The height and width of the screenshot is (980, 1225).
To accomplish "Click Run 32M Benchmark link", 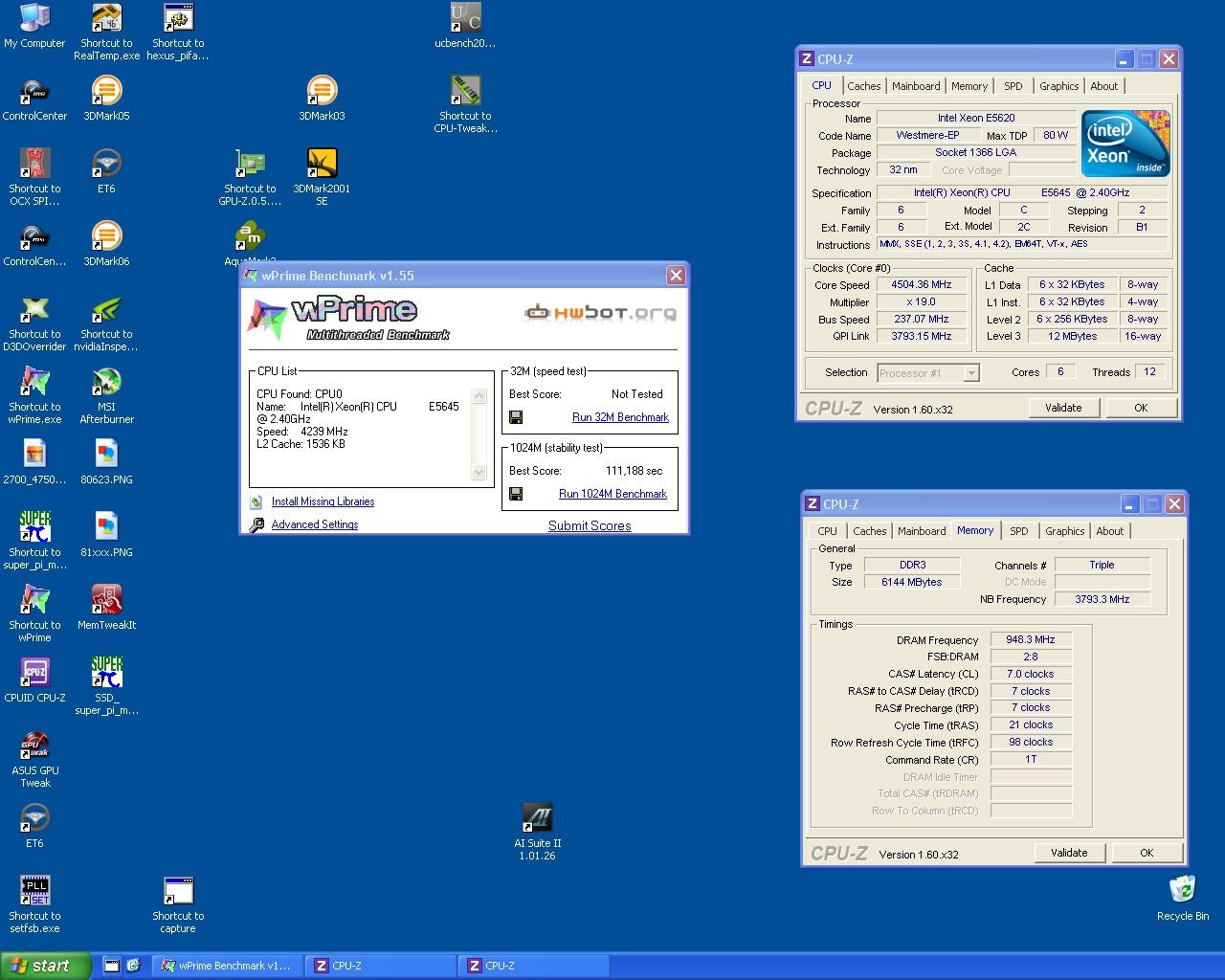I will click(620, 417).
